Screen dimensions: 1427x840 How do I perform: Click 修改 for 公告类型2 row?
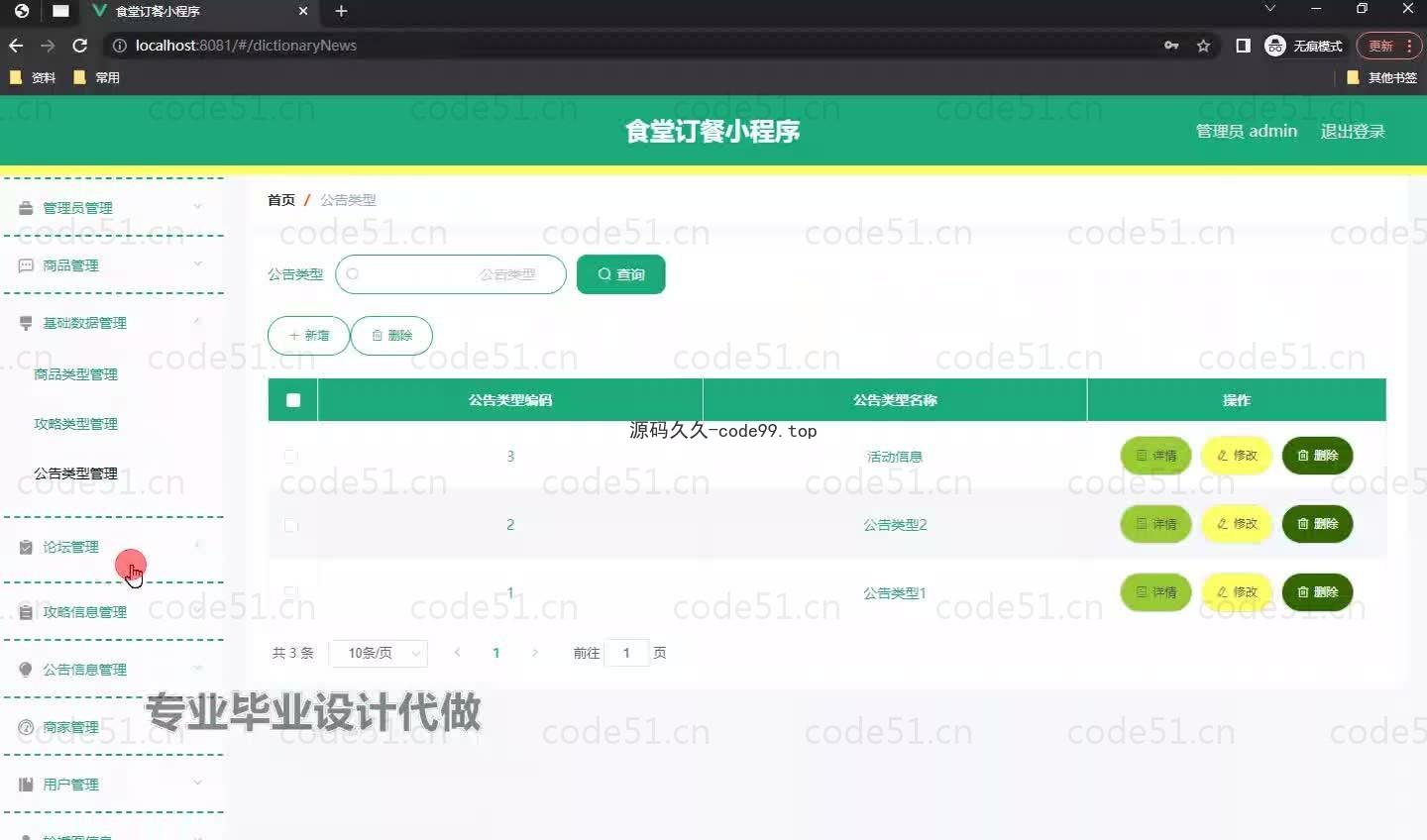point(1237,524)
